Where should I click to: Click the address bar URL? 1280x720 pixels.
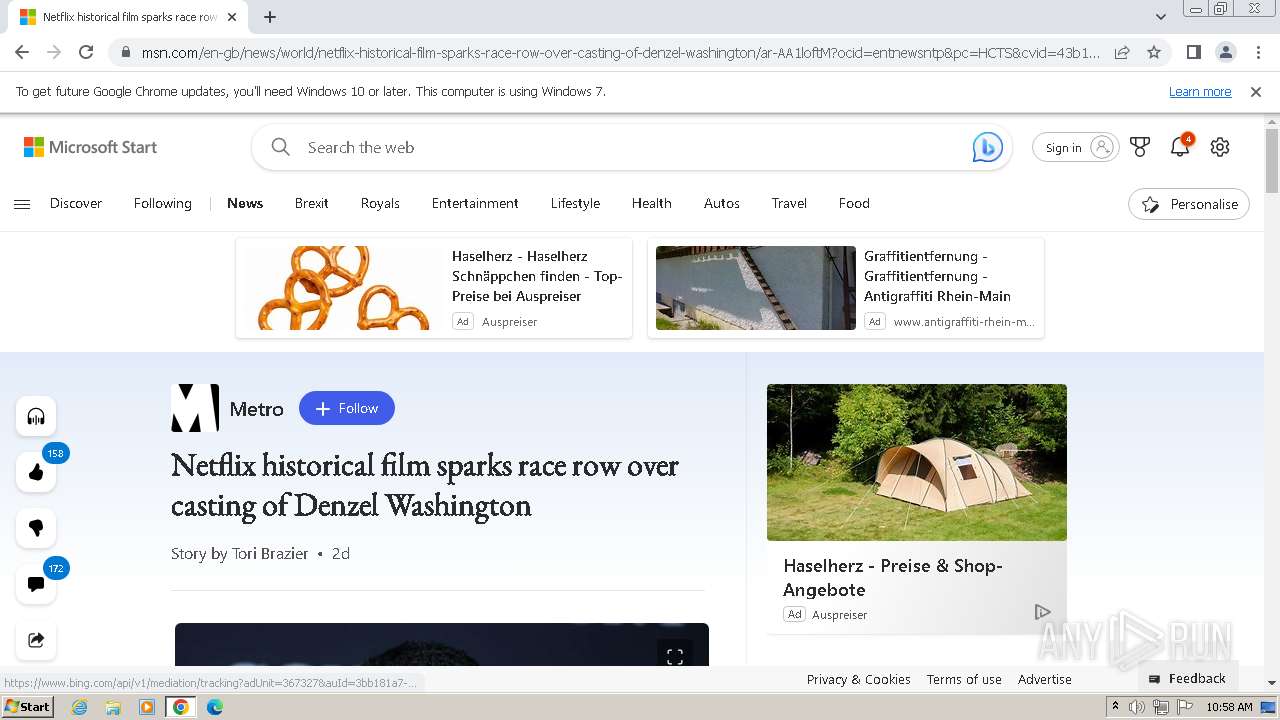(x=620, y=52)
